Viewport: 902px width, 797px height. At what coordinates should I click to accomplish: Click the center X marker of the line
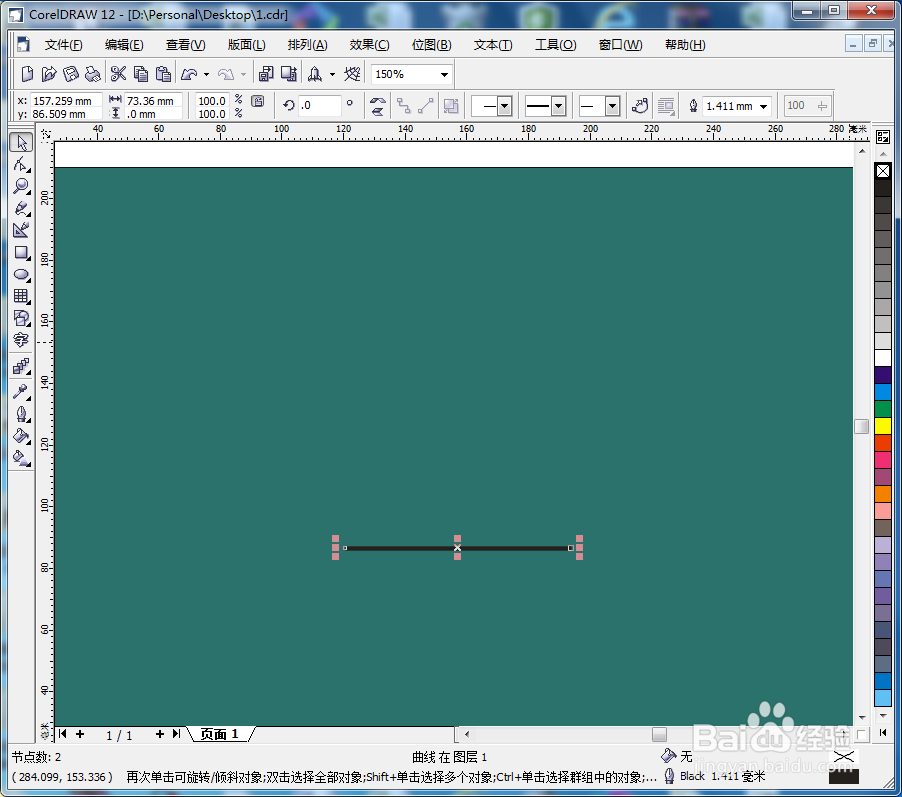click(x=457, y=548)
